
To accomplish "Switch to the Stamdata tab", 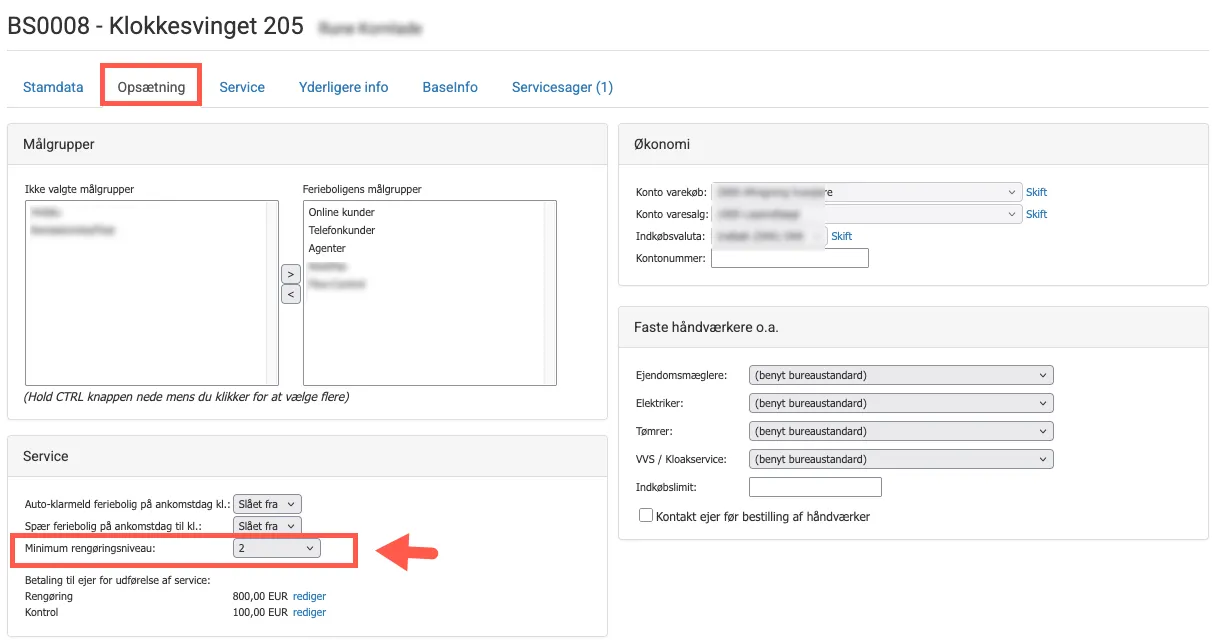I will [x=53, y=87].
